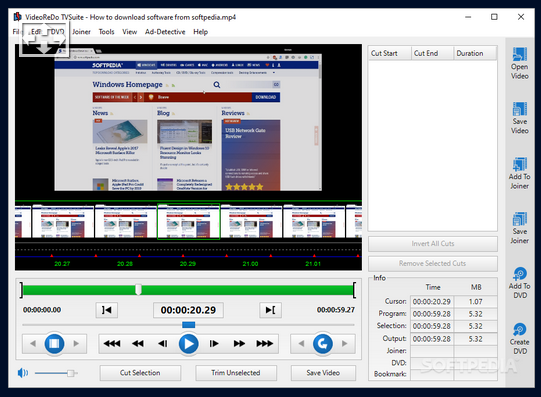Open the View menu
This screenshot has width=541, height=397.
click(129, 32)
